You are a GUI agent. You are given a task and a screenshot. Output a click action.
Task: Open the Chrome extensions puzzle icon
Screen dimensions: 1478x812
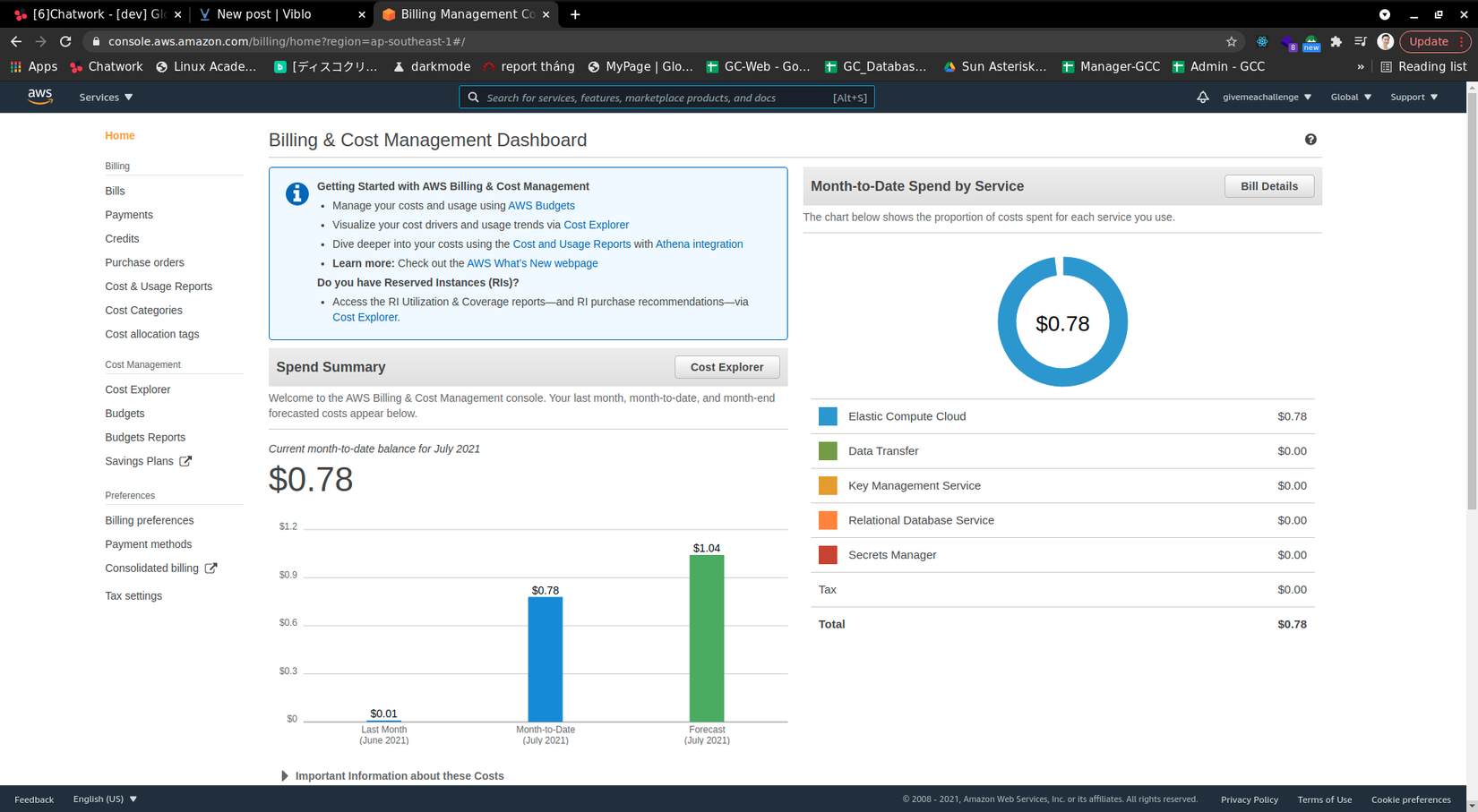pyautogui.click(x=1336, y=41)
